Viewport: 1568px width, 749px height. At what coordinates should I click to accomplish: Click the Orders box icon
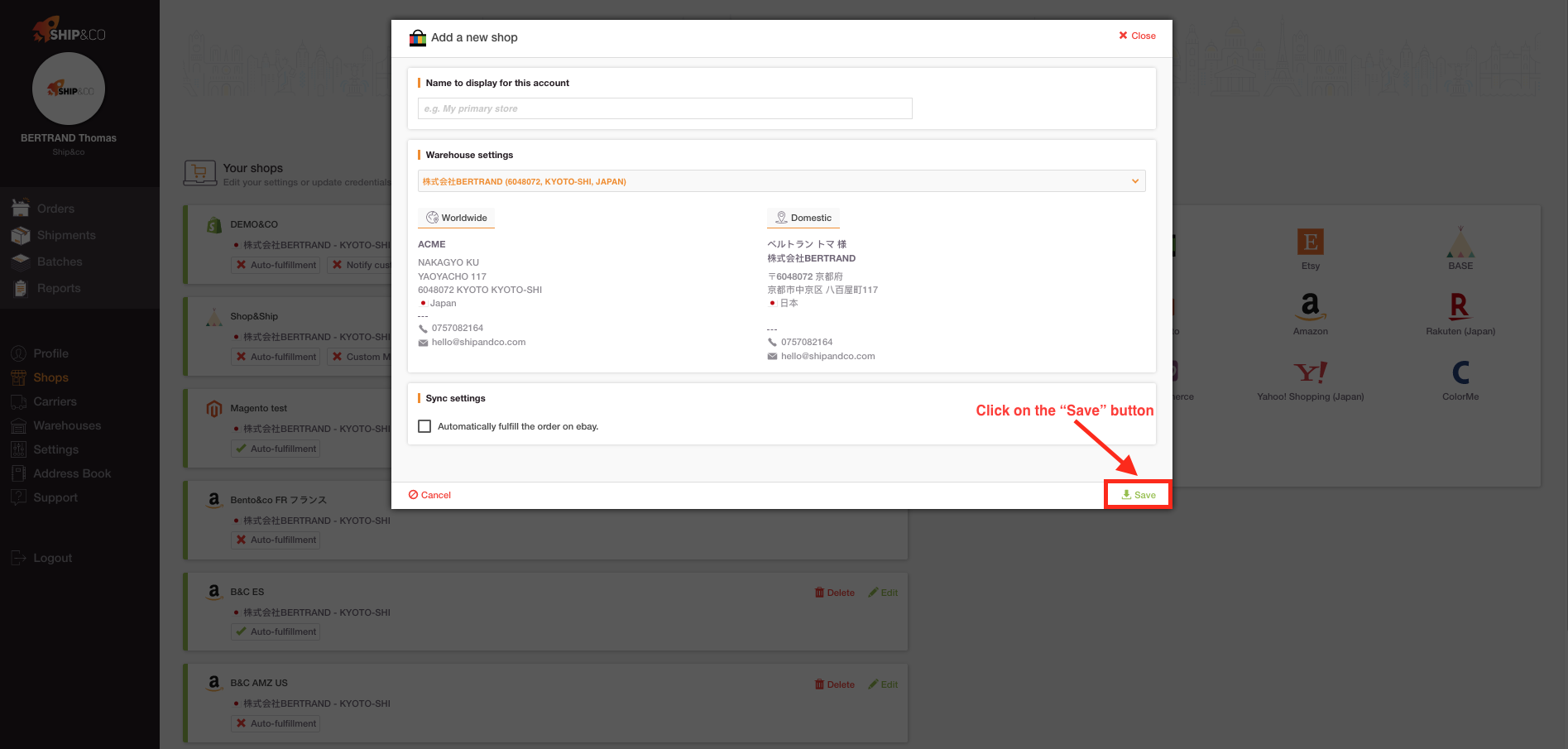(x=21, y=208)
